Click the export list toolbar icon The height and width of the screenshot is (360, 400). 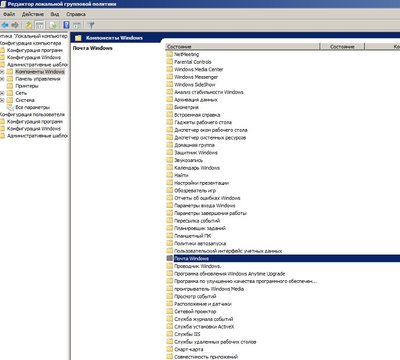point(53,25)
